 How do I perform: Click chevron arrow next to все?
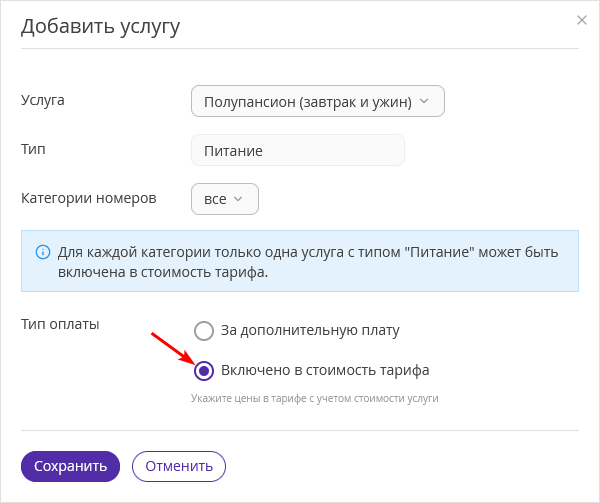[238, 199]
